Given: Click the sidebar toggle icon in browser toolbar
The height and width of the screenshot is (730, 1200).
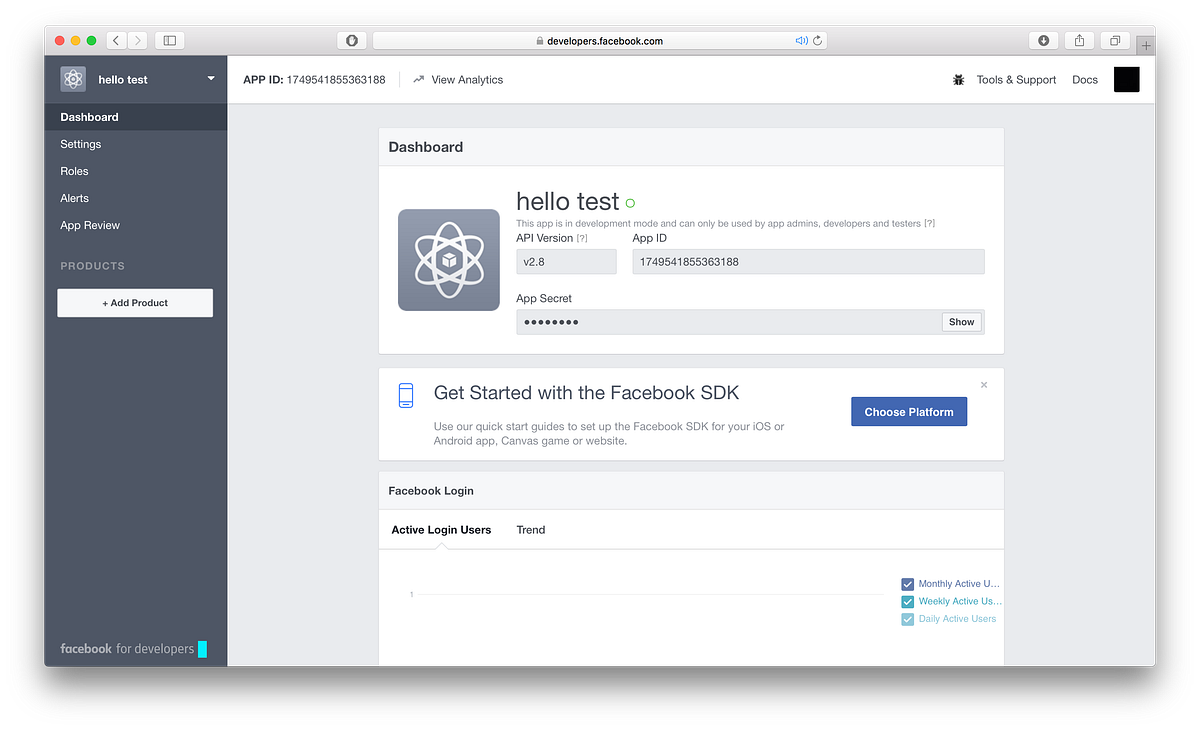Looking at the screenshot, I should pyautogui.click(x=169, y=40).
